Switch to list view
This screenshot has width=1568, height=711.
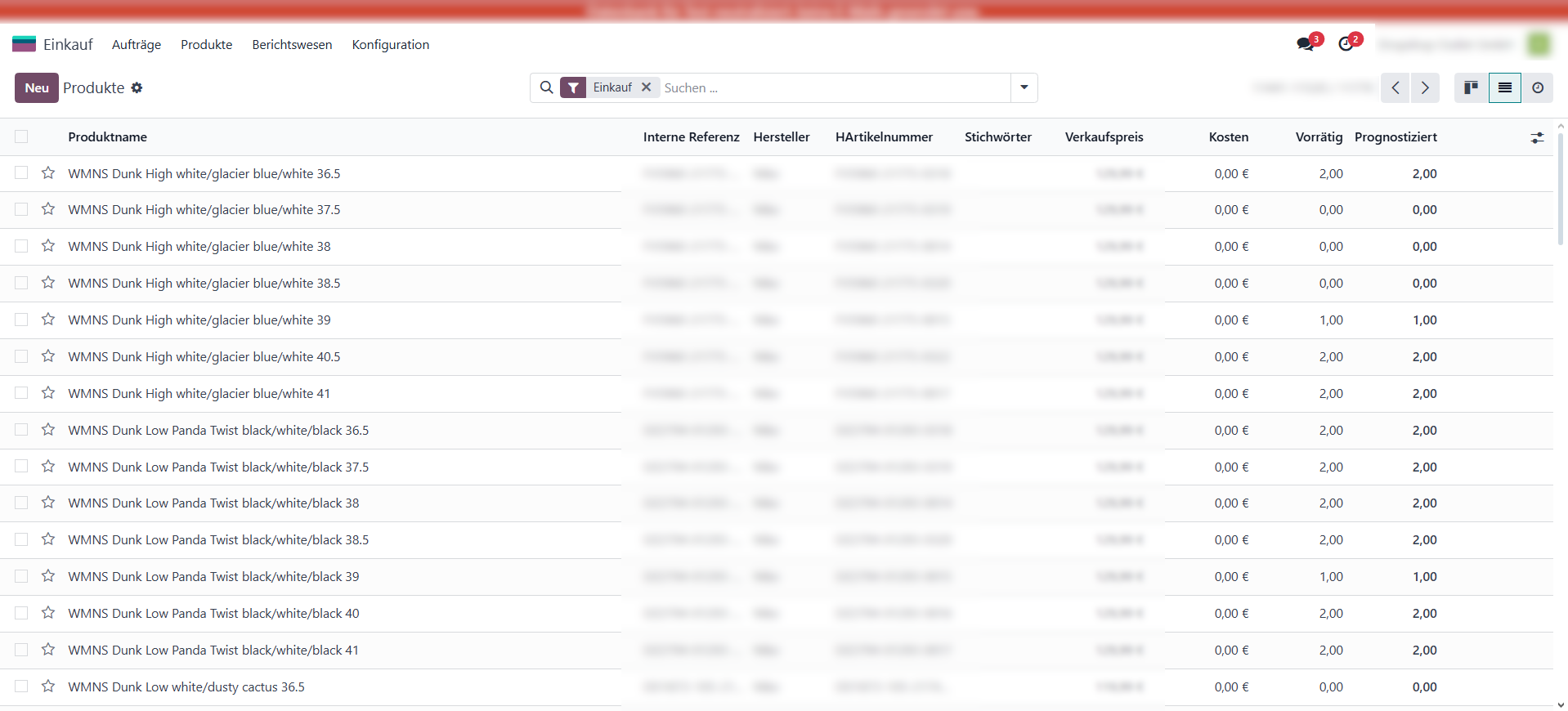coord(1504,87)
